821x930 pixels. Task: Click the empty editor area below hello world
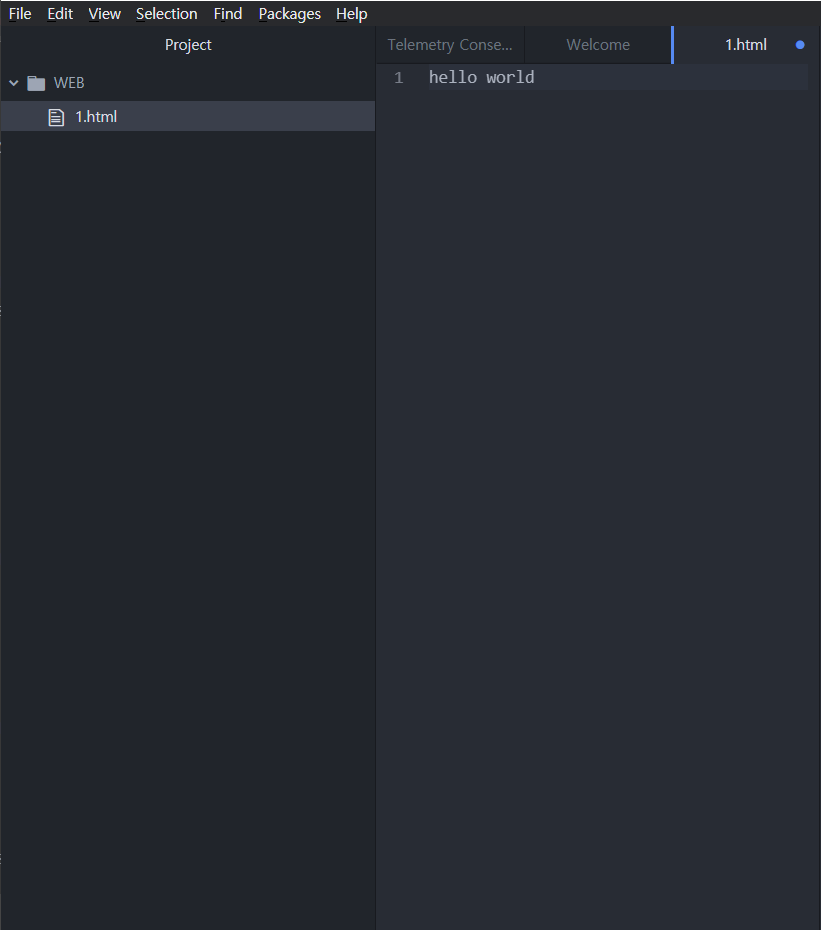(600, 400)
